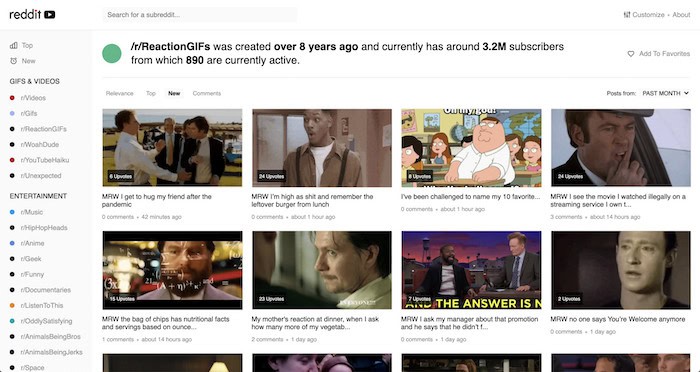Open the Peter Griffin classroom GIF thumbnail
Image resolution: width=700 pixels, height=372 pixels.
471,148
